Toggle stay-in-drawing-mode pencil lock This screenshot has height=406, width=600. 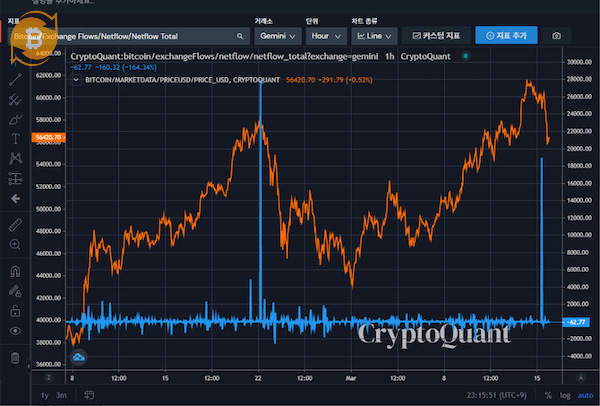[x=15, y=291]
